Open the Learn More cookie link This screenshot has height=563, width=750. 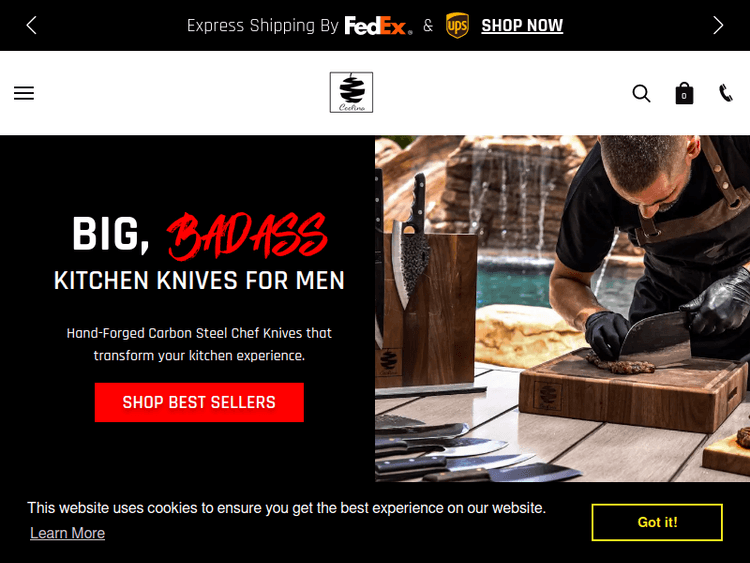67,533
